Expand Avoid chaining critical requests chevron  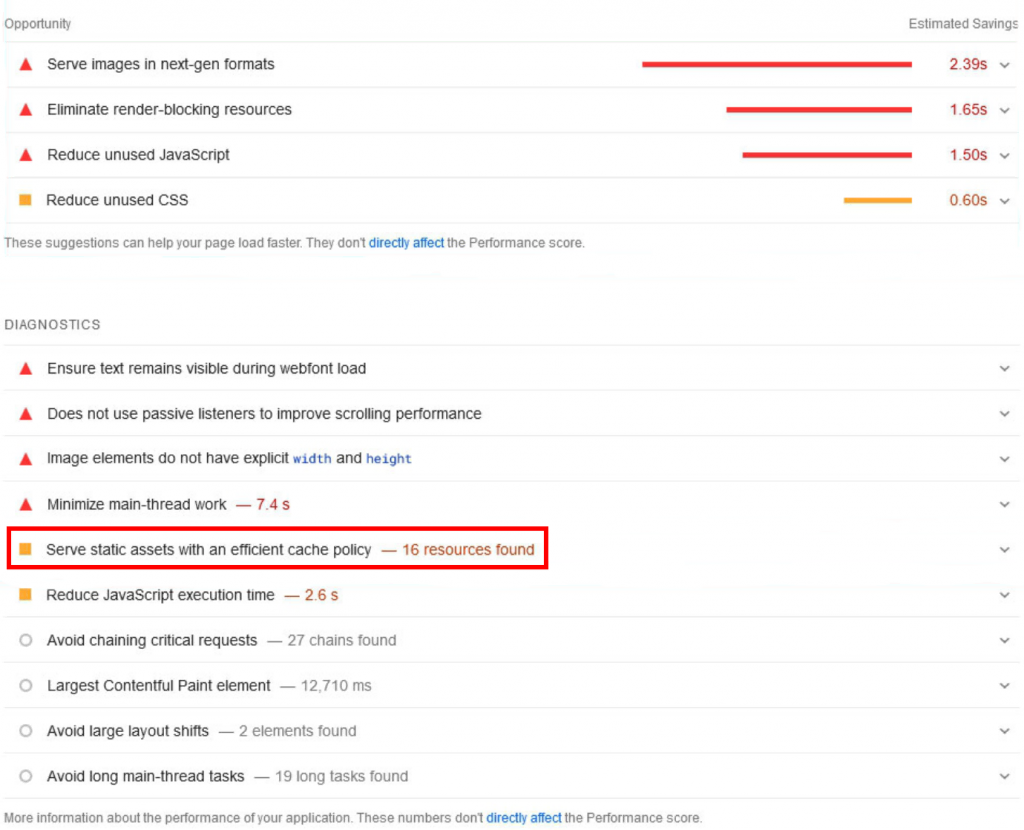[x=1005, y=641]
